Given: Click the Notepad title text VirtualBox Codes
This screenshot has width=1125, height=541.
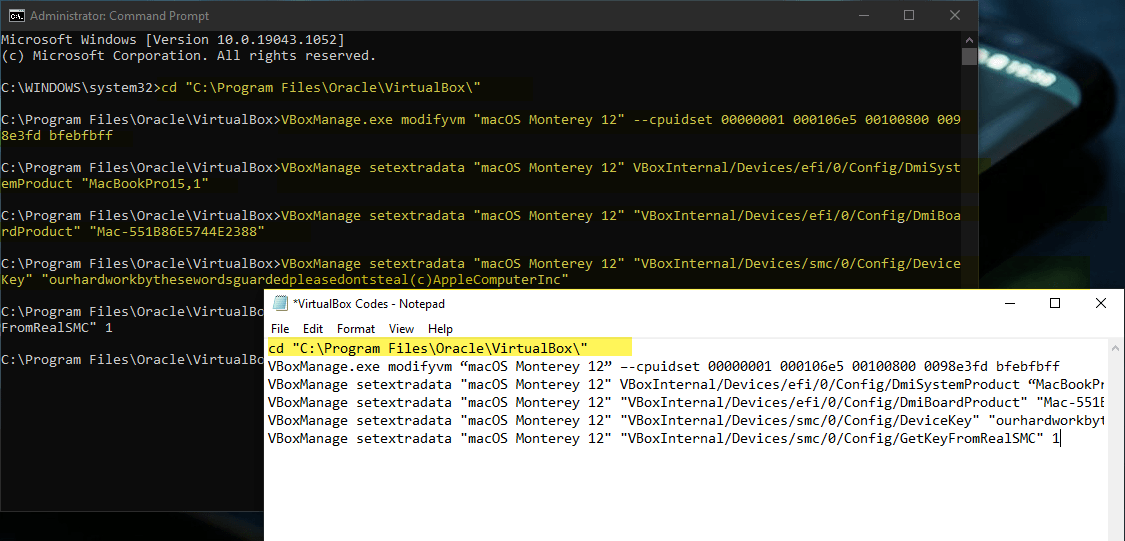Looking at the screenshot, I should point(369,304).
